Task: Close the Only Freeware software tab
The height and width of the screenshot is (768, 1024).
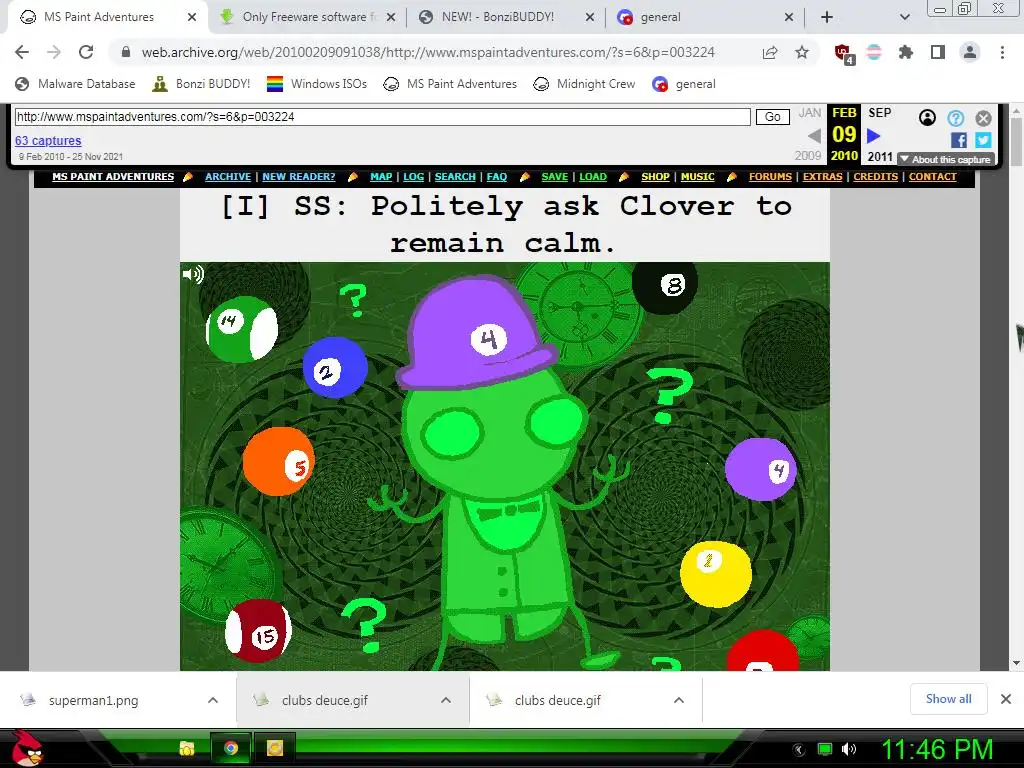Action: [391, 17]
